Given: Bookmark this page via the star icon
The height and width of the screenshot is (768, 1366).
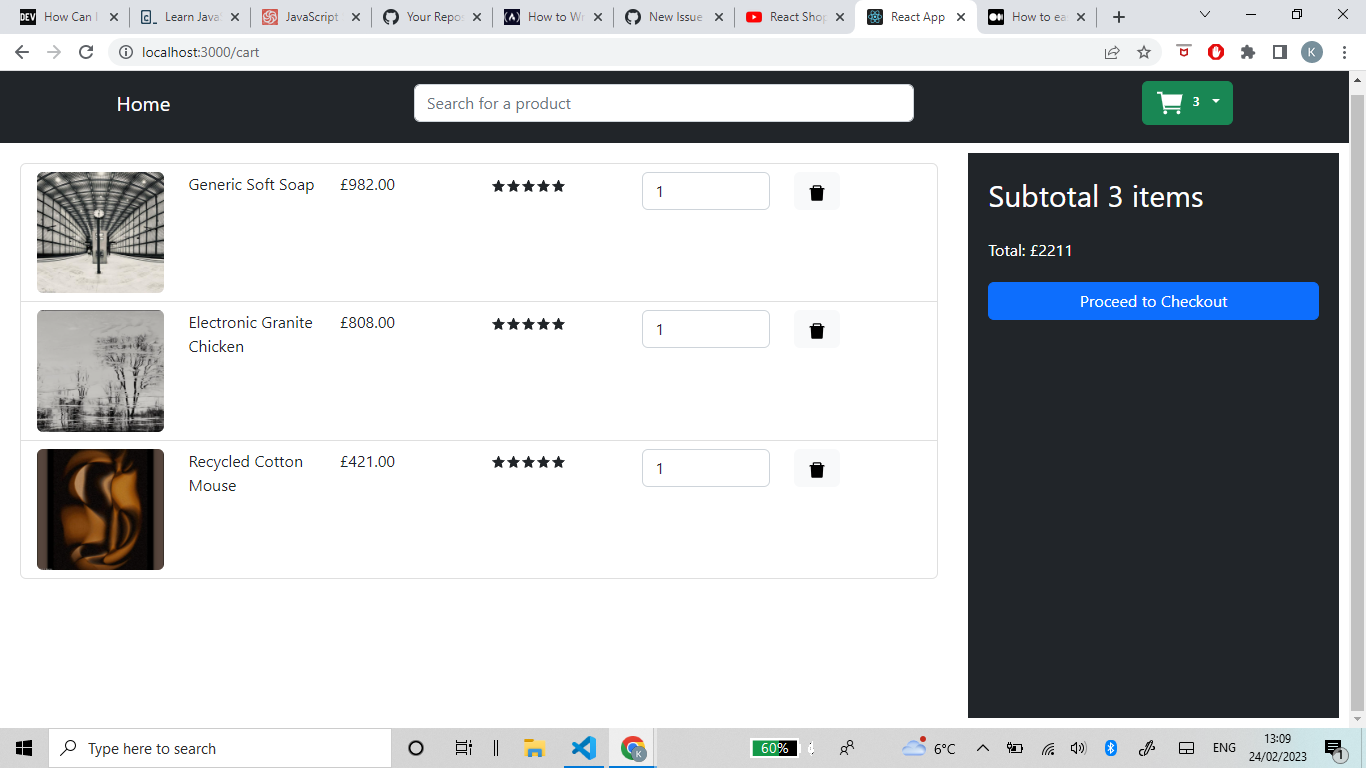Looking at the screenshot, I should point(1143,52).
